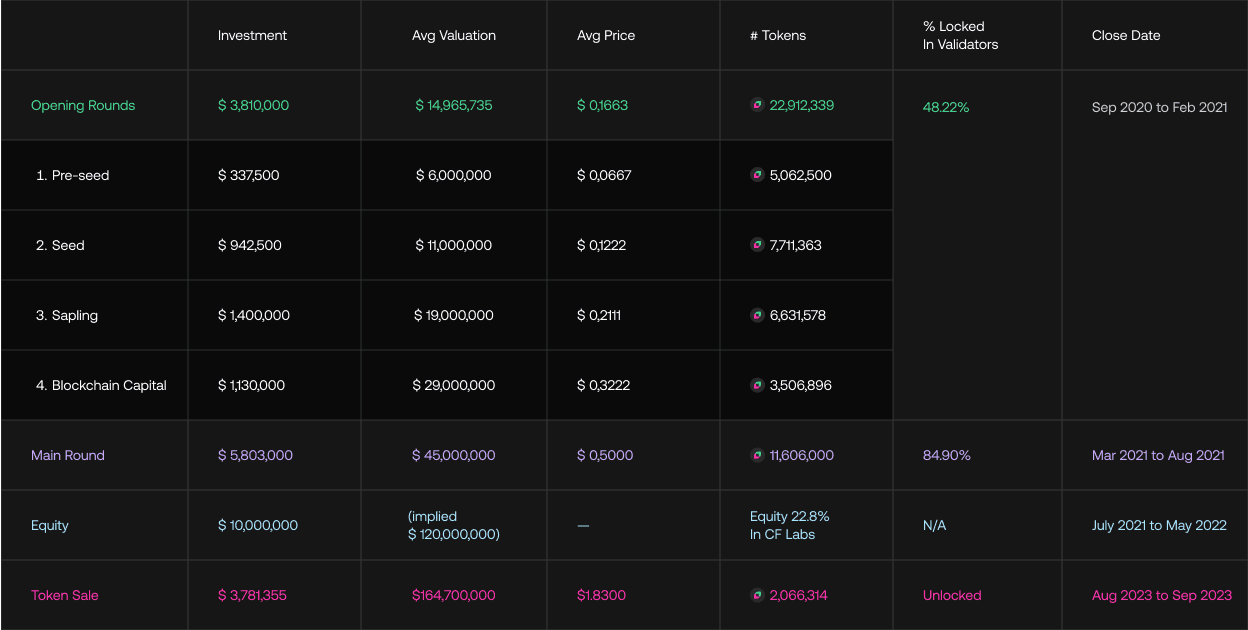Toggle the Unlocked status in Token Sale row
The width and height of the screenshot is (1248, 630).
[952, 595]
